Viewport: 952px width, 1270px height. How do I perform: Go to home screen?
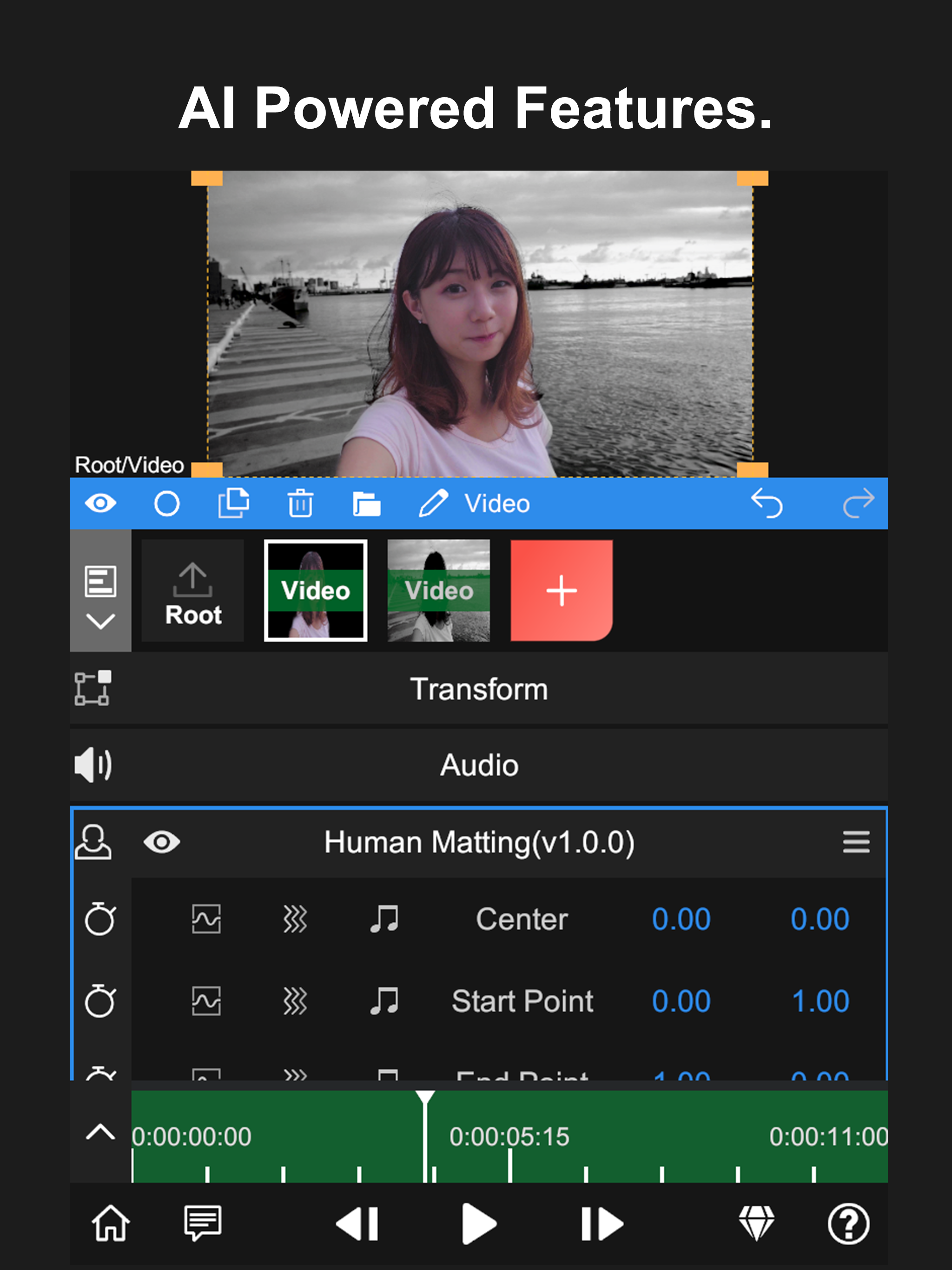[x=110, y=1224]
